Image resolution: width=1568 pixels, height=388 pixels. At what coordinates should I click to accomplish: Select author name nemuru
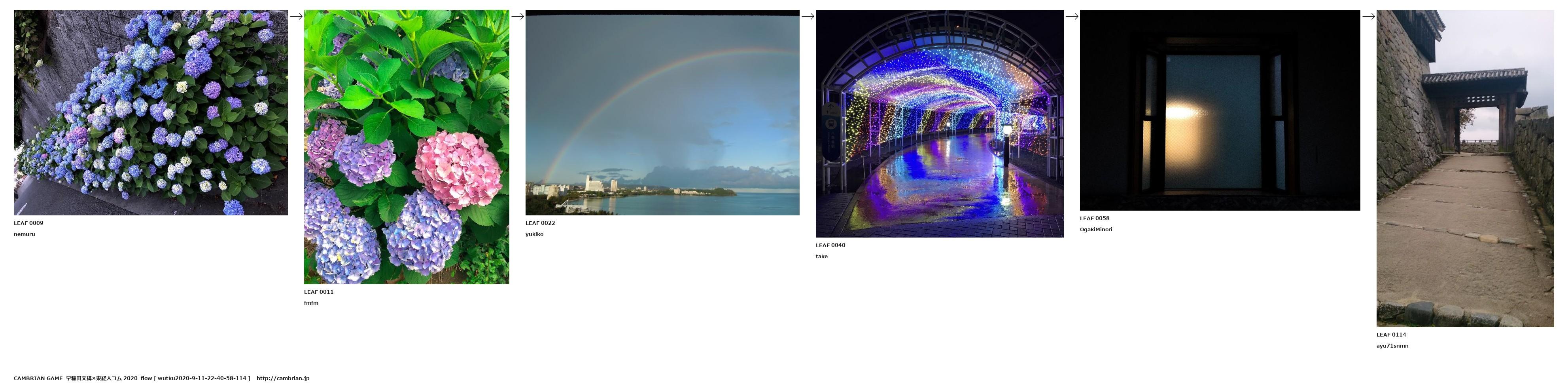(25, 234)
